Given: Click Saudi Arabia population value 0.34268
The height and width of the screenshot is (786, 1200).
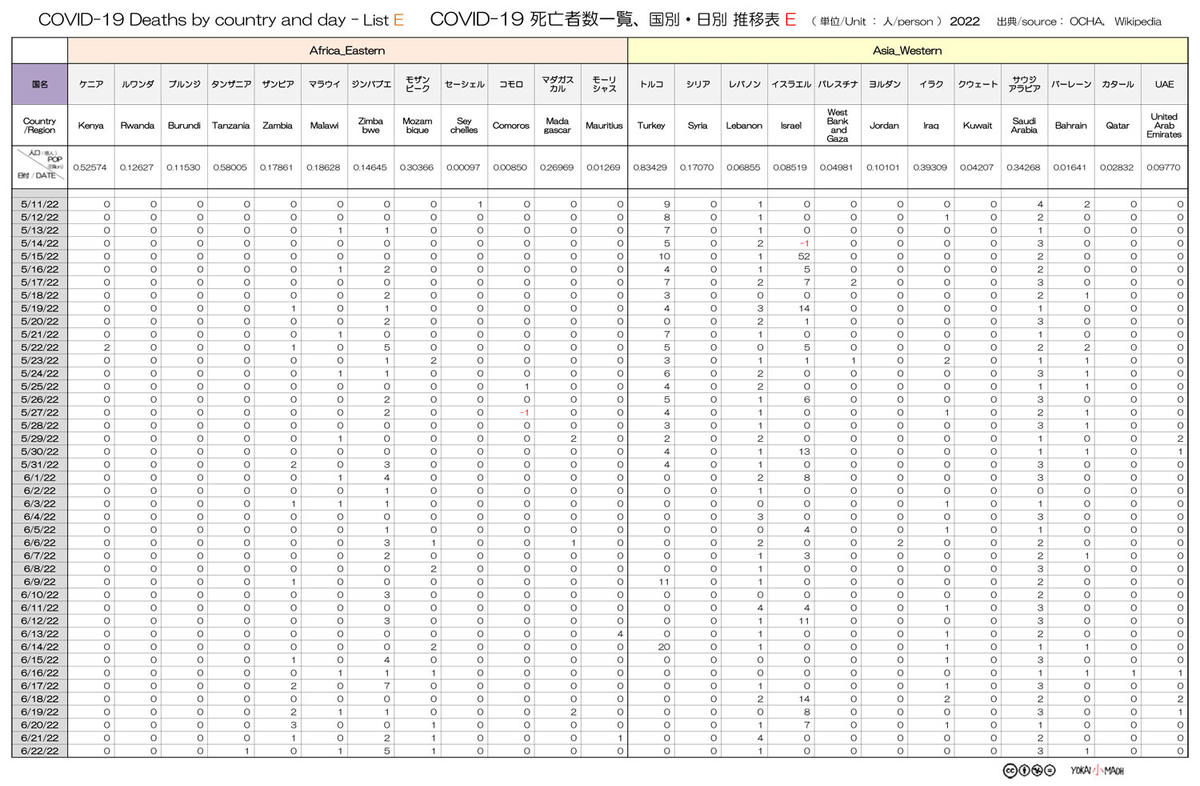Looking at the screenshot, I should click(1024, 168).
